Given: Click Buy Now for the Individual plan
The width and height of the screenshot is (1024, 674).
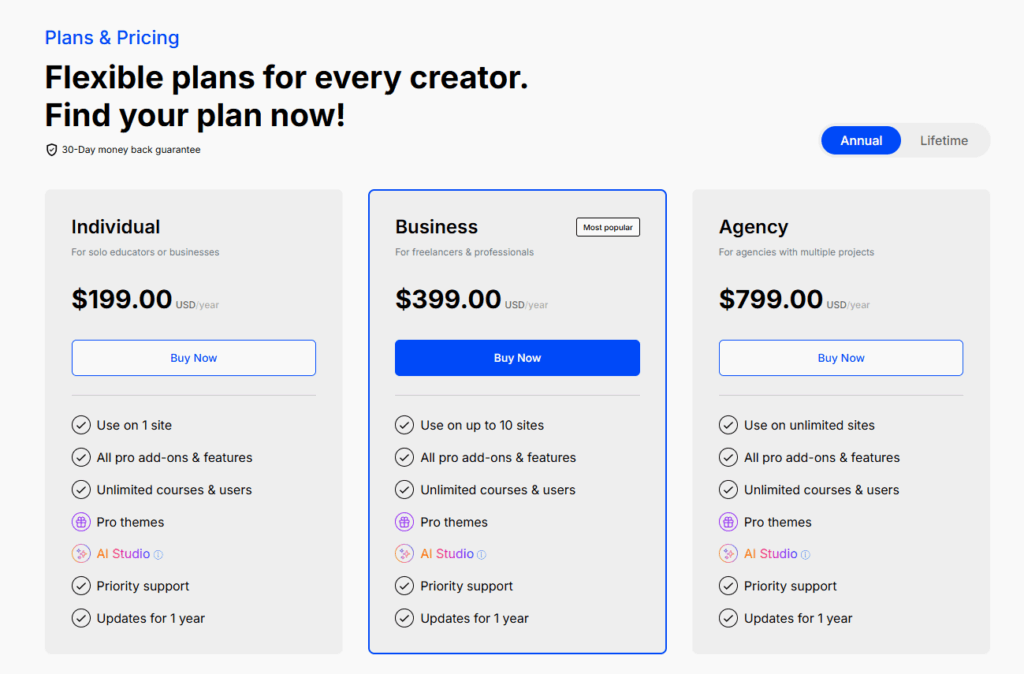Looking at the screenshot, I should 193,358.
